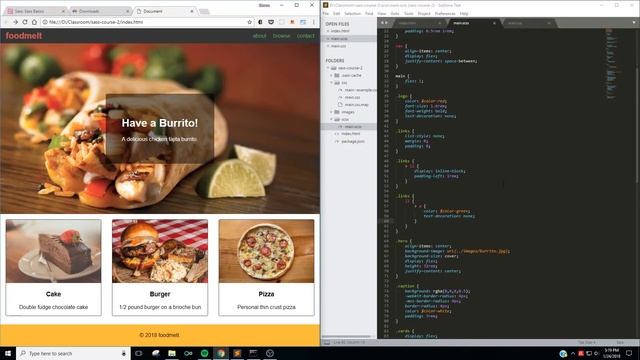This screenshot has width=640, height=360.
Task: Select main.css under Open Files
Action: [x=338, y=46]
